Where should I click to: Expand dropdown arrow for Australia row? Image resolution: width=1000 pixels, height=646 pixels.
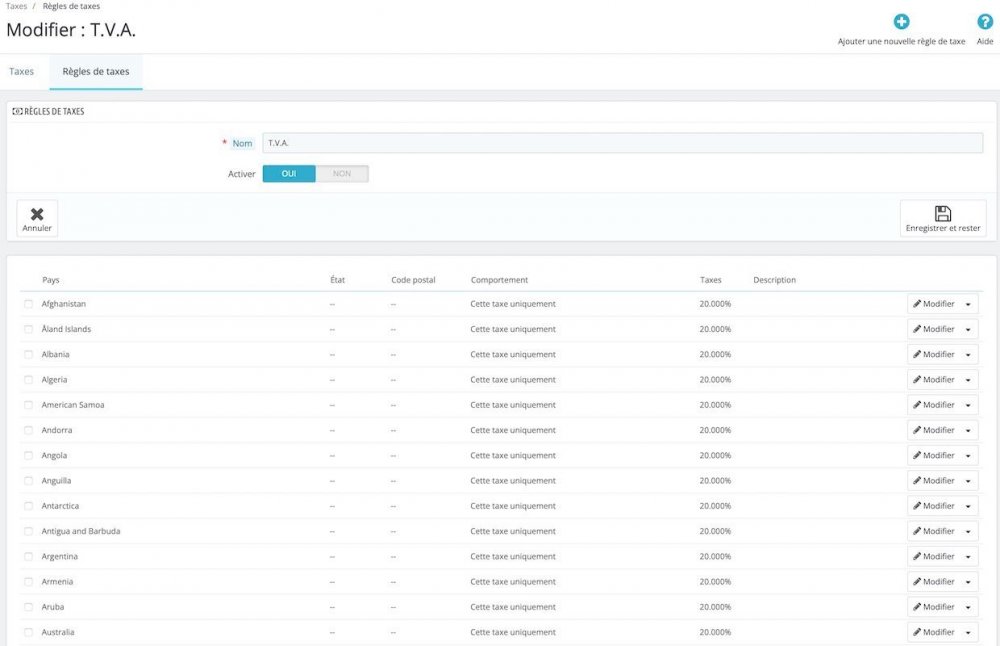pyautogui.click(x=968, y=632)
